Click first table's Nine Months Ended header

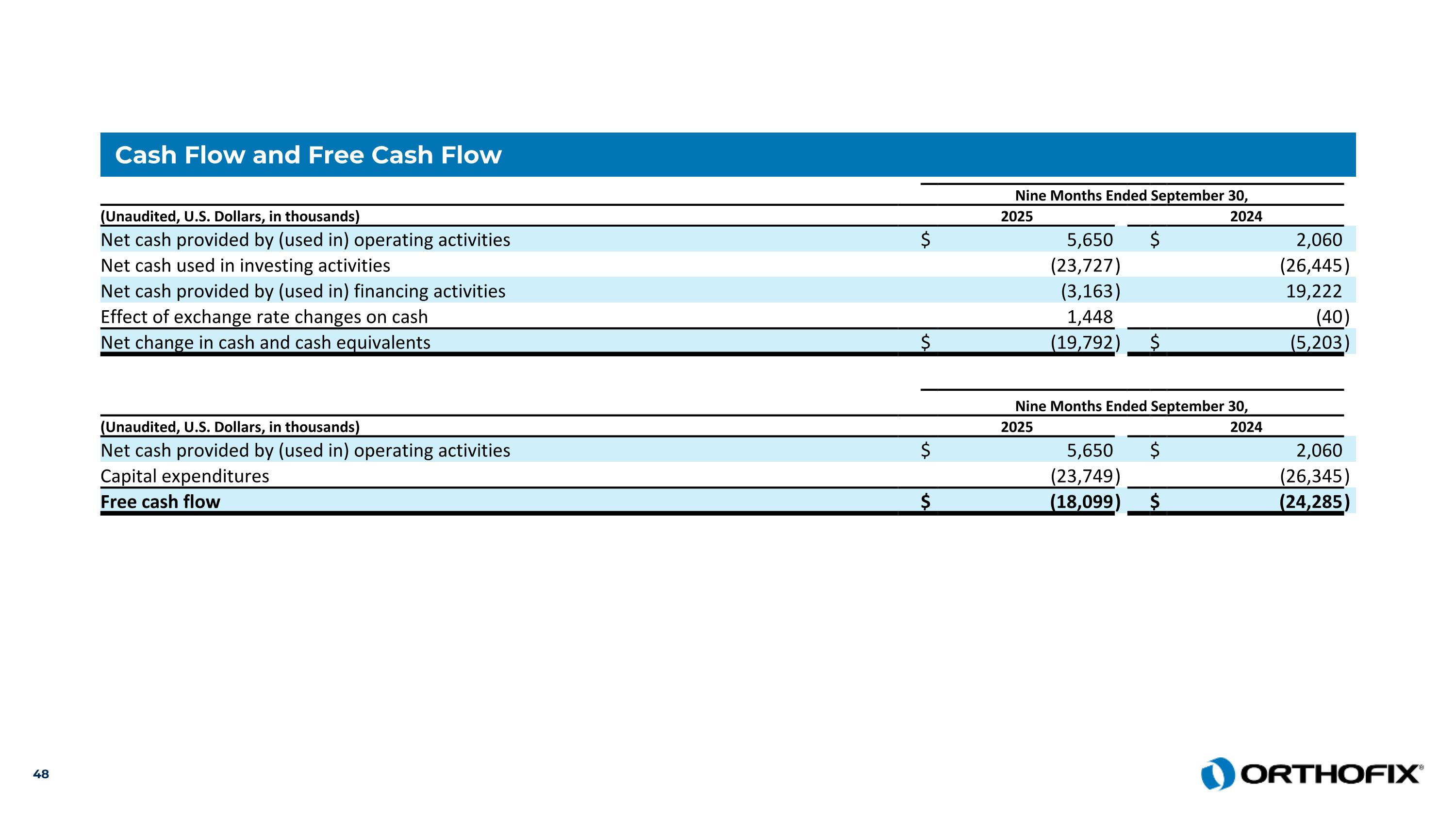1131,196
